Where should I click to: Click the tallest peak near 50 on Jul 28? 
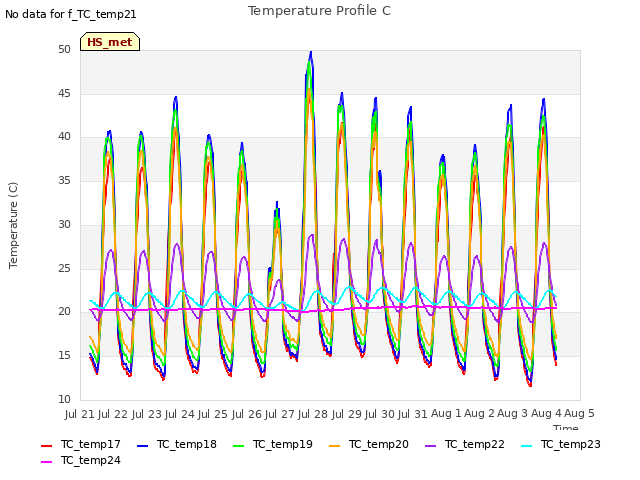pos(311,53)
